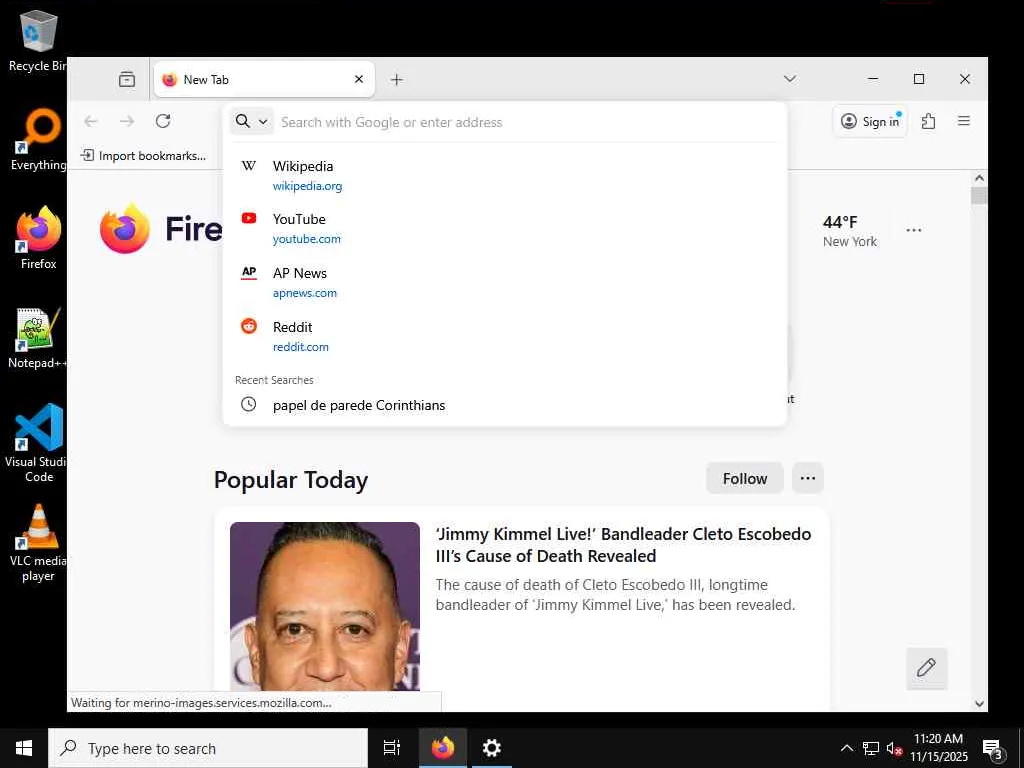Reload the current page
The height and width of the screenshot is (768, 1024).
click(x=163, y=121)
